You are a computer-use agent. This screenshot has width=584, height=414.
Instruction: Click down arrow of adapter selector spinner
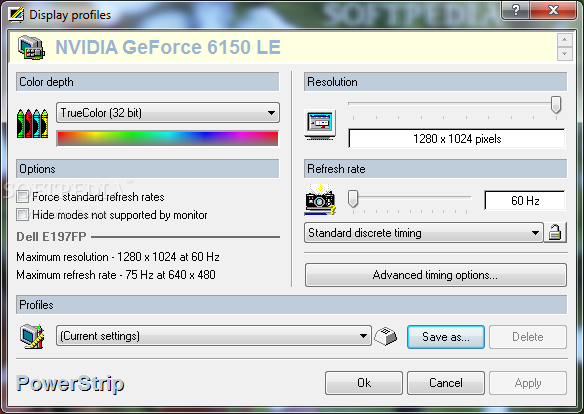point(565,54)
